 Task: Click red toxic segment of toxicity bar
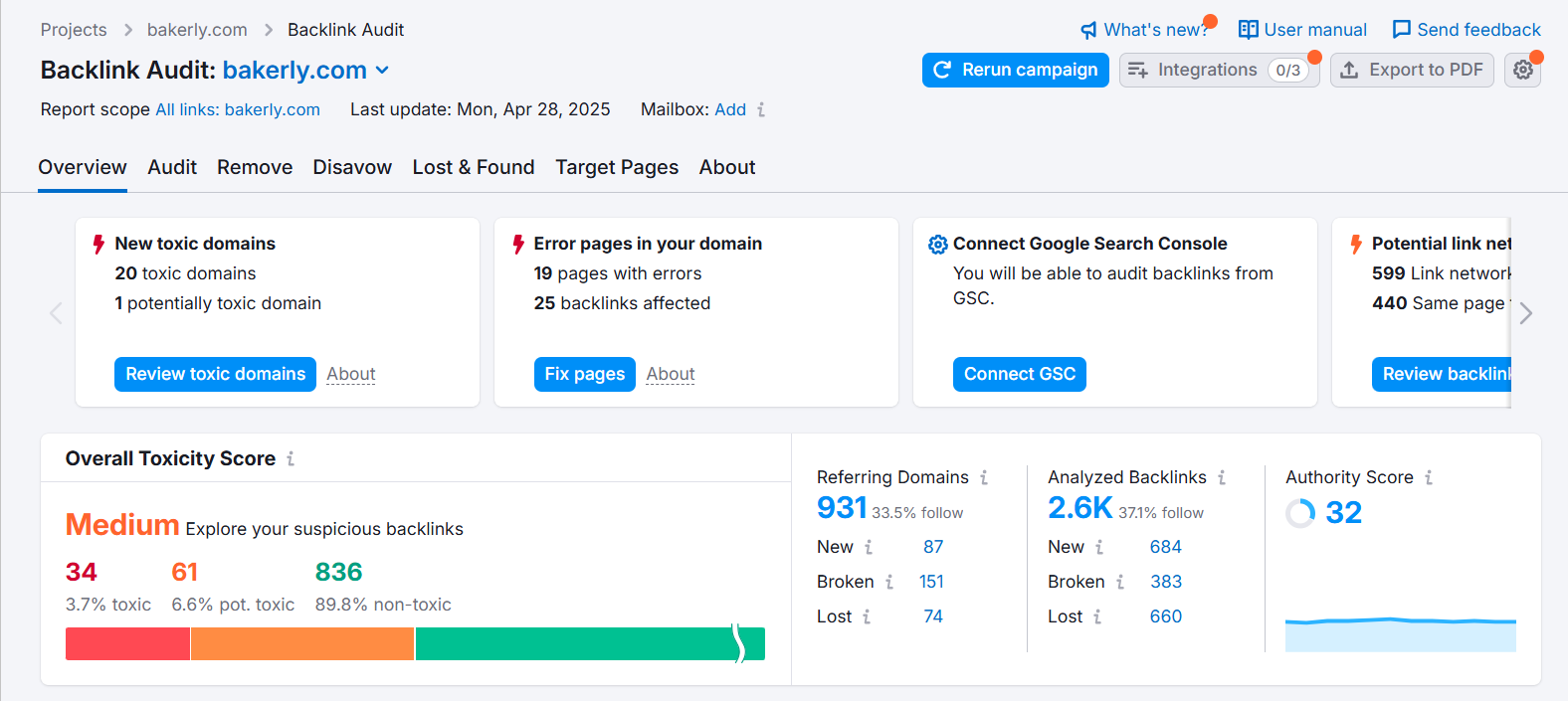pyautogui.click(x=127, y=643)
